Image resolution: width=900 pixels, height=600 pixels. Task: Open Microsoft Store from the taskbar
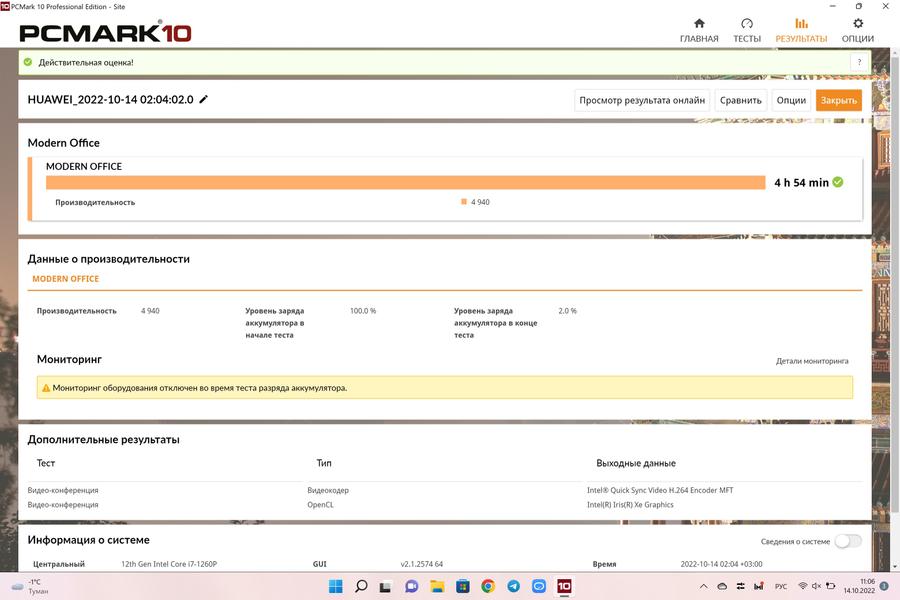tap(462, 586)
